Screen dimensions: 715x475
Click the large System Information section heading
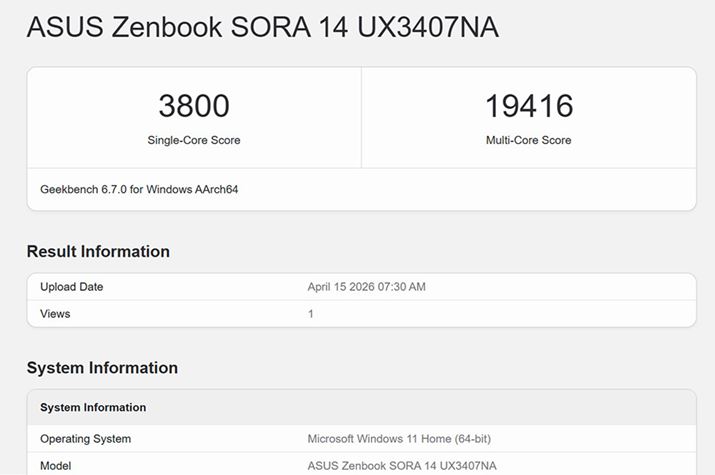tap(102, 368)
